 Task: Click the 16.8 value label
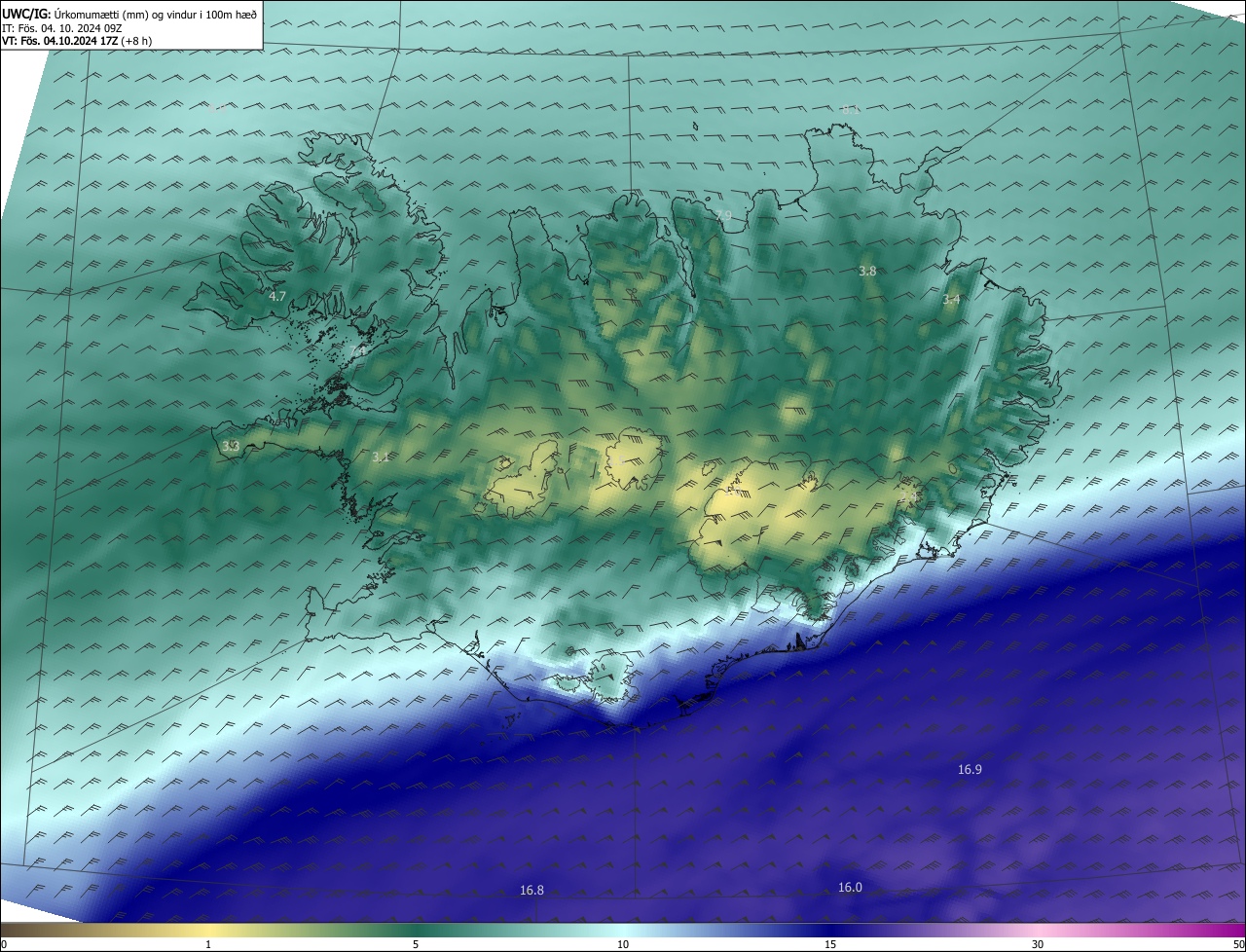[531, 890]
